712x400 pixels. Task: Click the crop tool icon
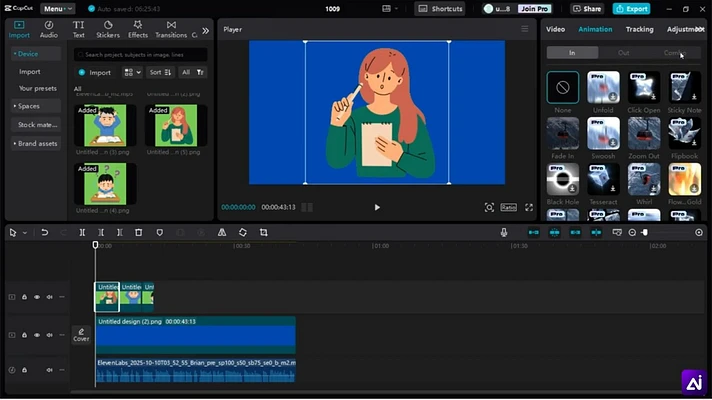pyautogui.click(x=263, y=232)
